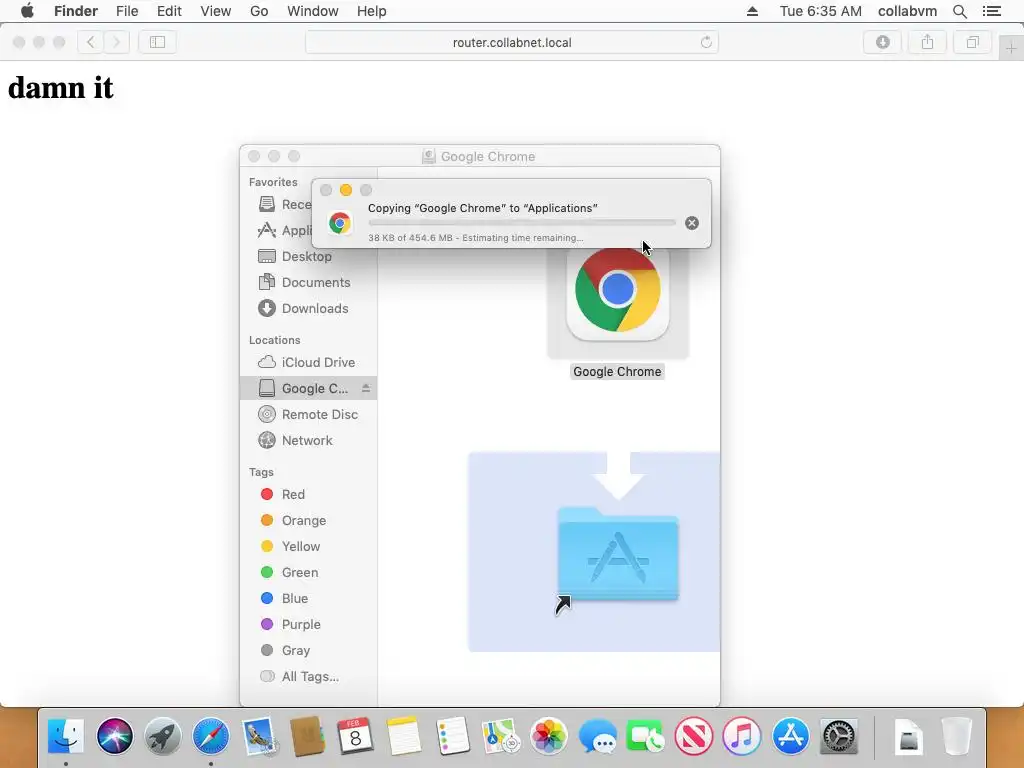Select Network in Finder sidebar
The image size is (1024, 768).
(x=308, y=440)
